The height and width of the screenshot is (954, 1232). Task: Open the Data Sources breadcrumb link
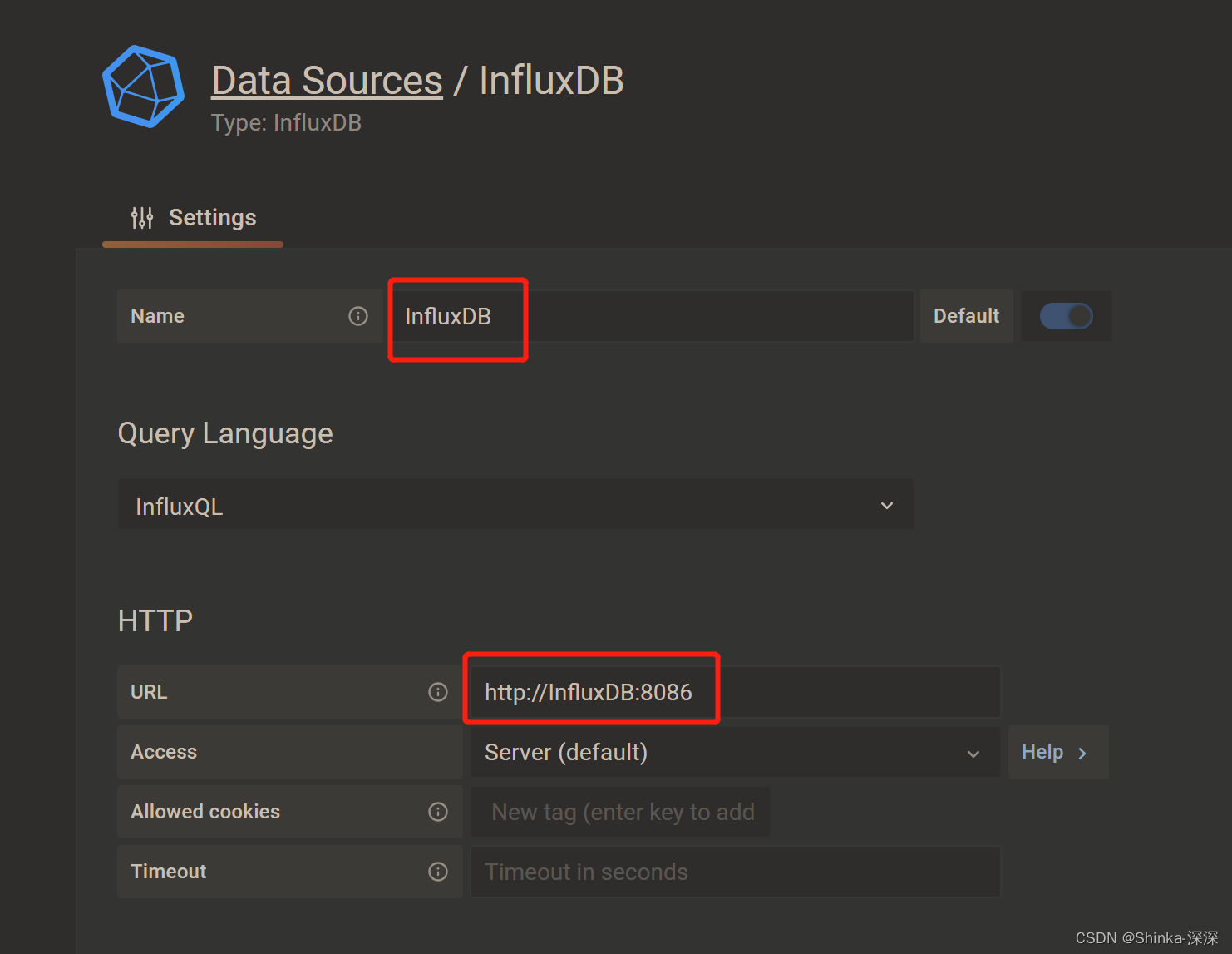point(327,81)
